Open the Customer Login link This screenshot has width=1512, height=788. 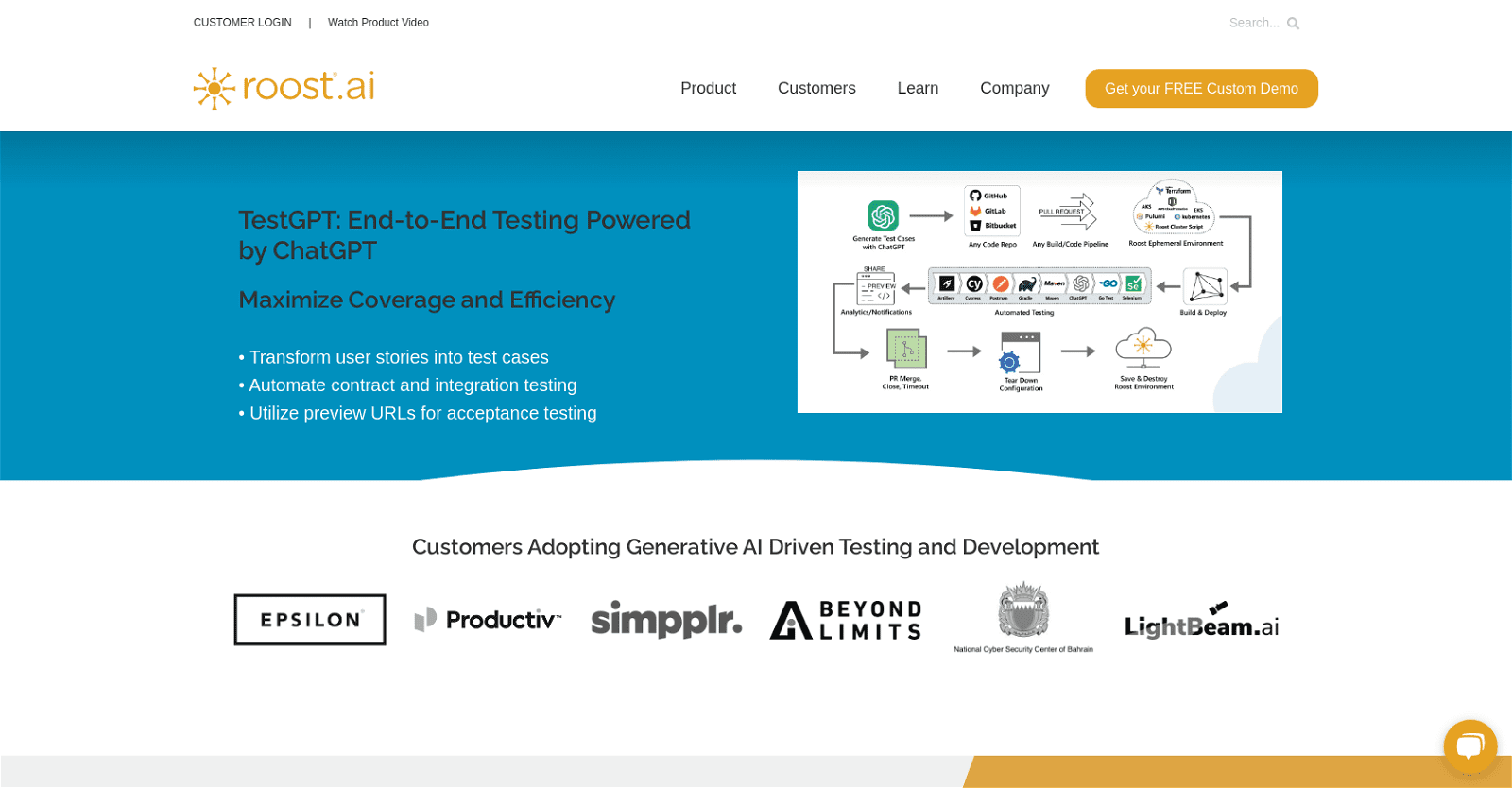point(243,23)
